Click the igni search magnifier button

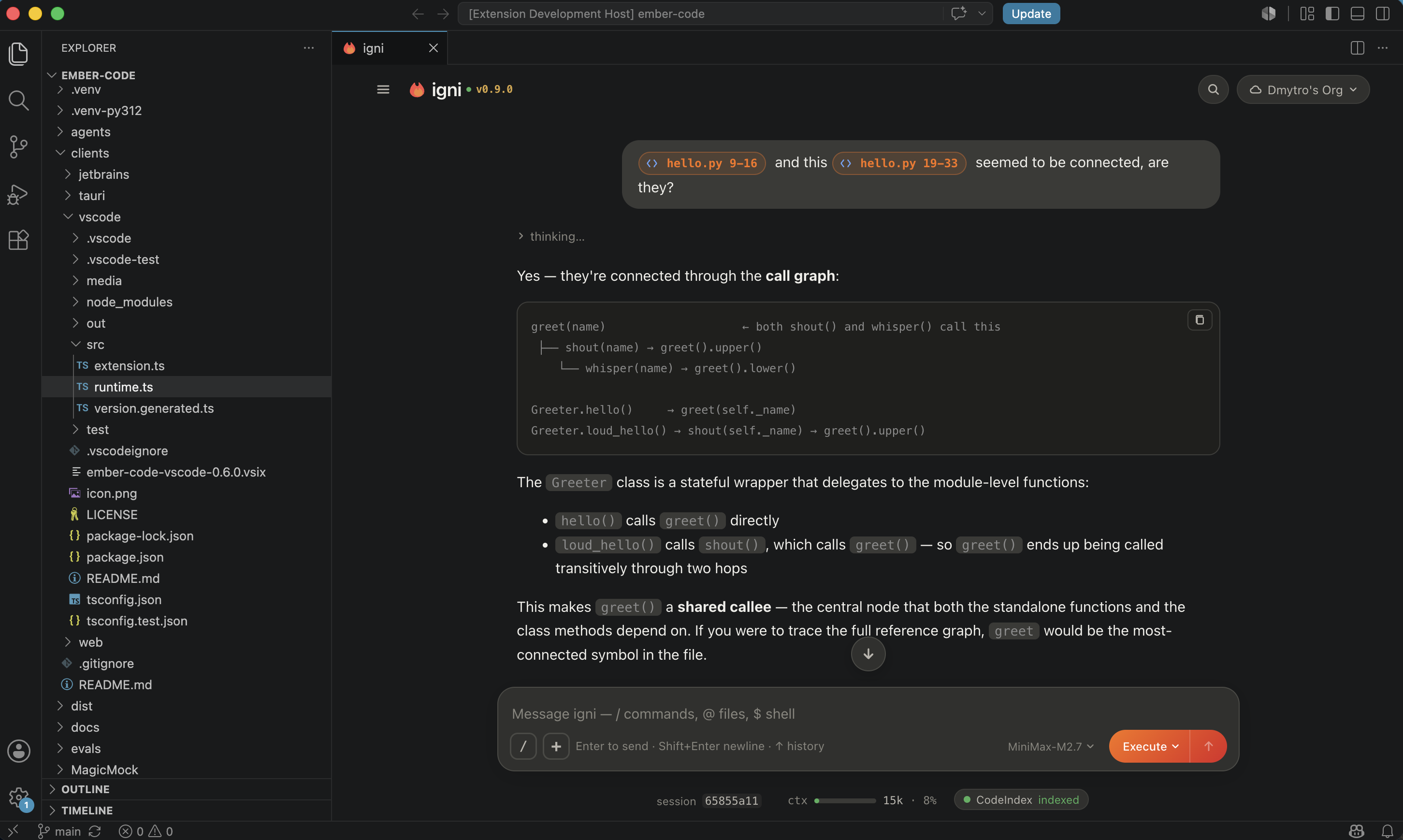click(1213, 89)
